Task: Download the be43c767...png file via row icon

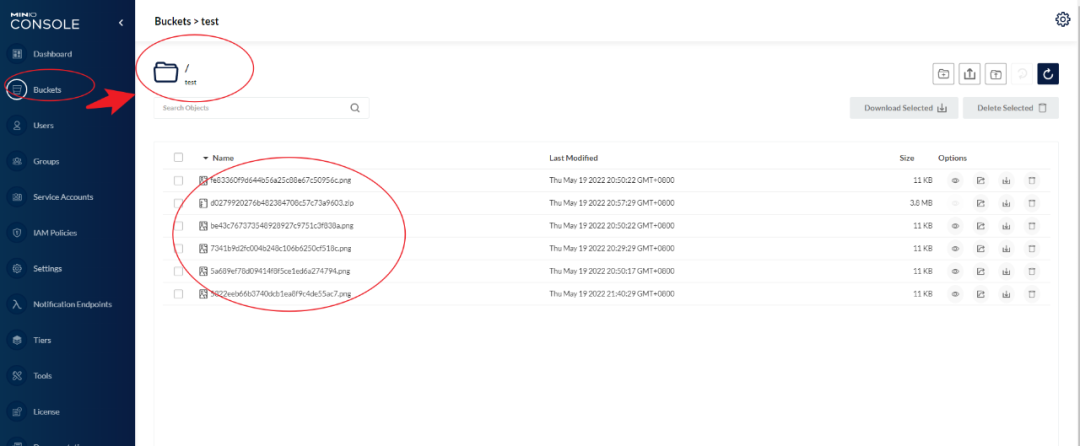Action: pyautogui.click(x=1007, y=226)
